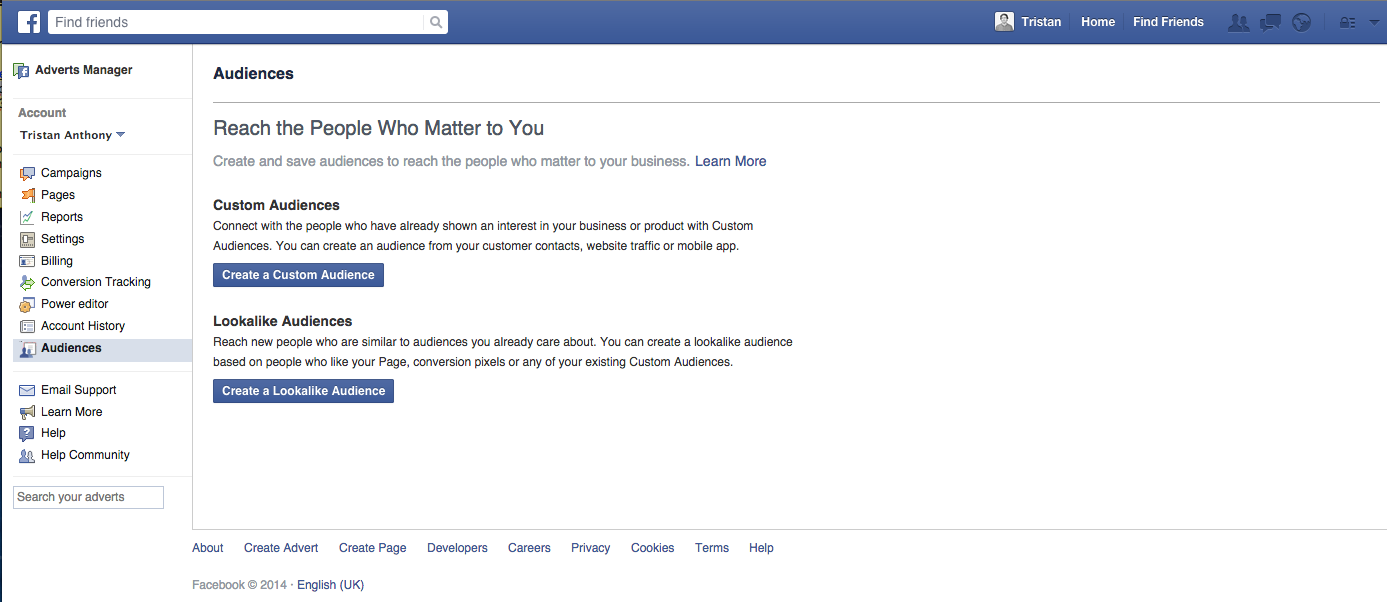Click the Power editor icon
1387x602 pixels.
27,304
